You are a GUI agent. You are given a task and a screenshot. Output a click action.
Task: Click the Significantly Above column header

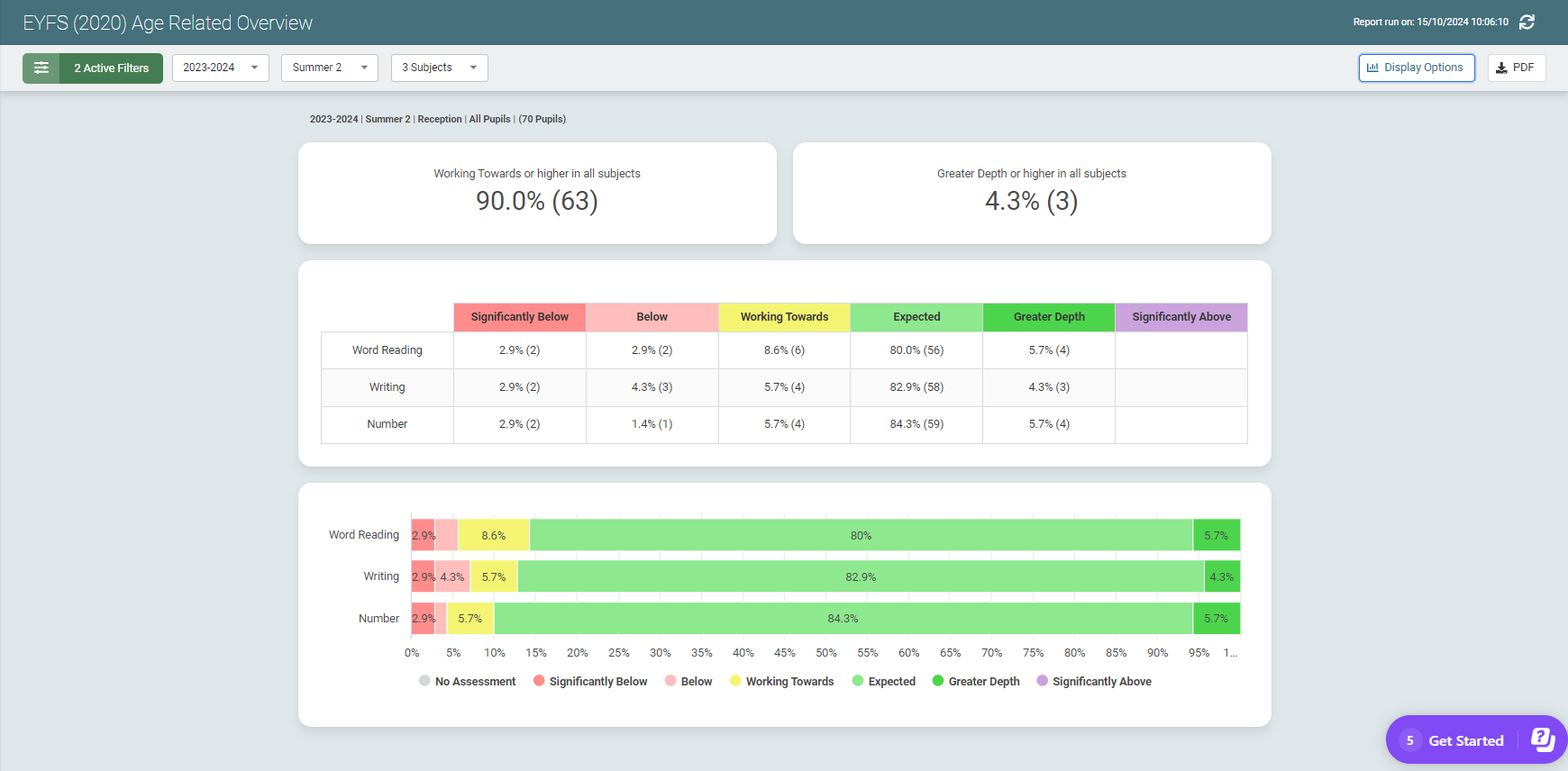click(1181, 317)
